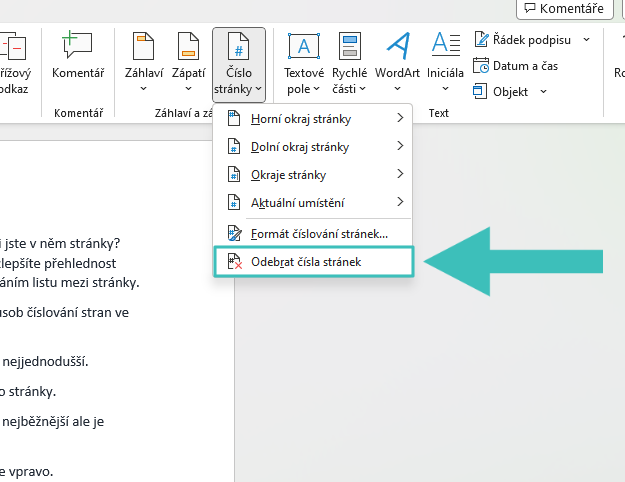Click the Aktuální umístění submenu arrow

click(400, 202)
